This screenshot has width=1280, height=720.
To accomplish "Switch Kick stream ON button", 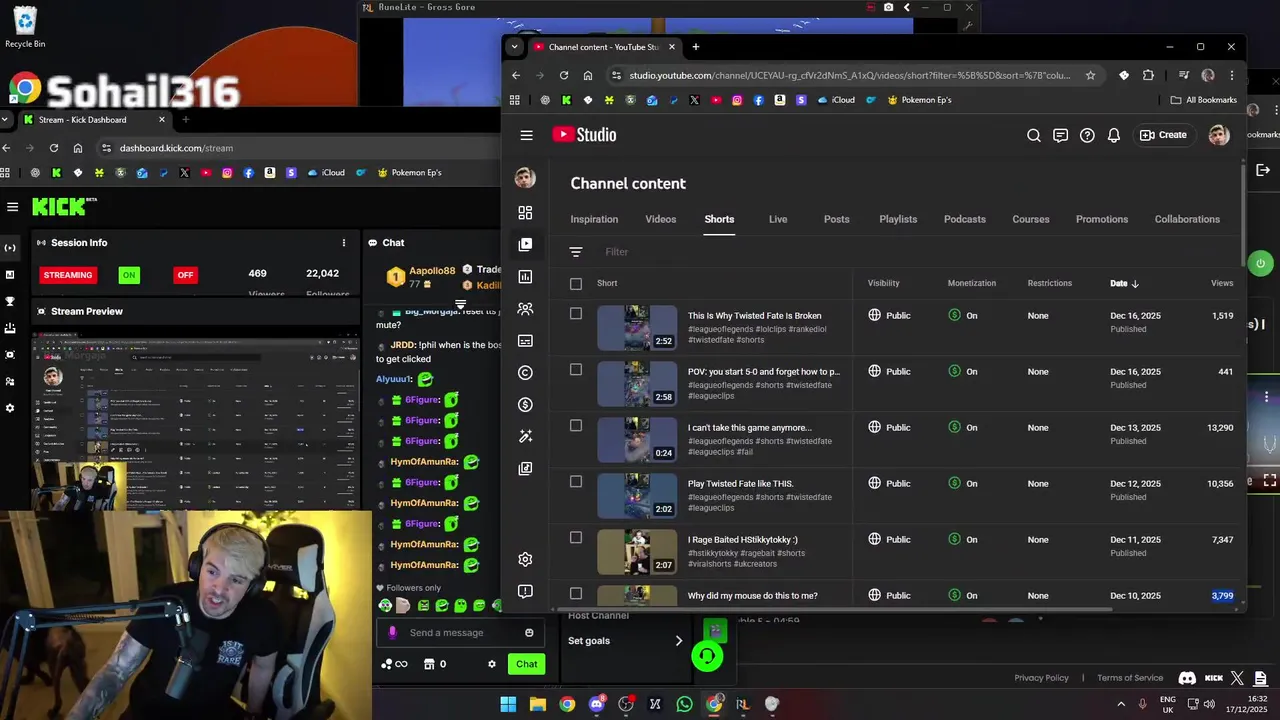I will [129, 275].
